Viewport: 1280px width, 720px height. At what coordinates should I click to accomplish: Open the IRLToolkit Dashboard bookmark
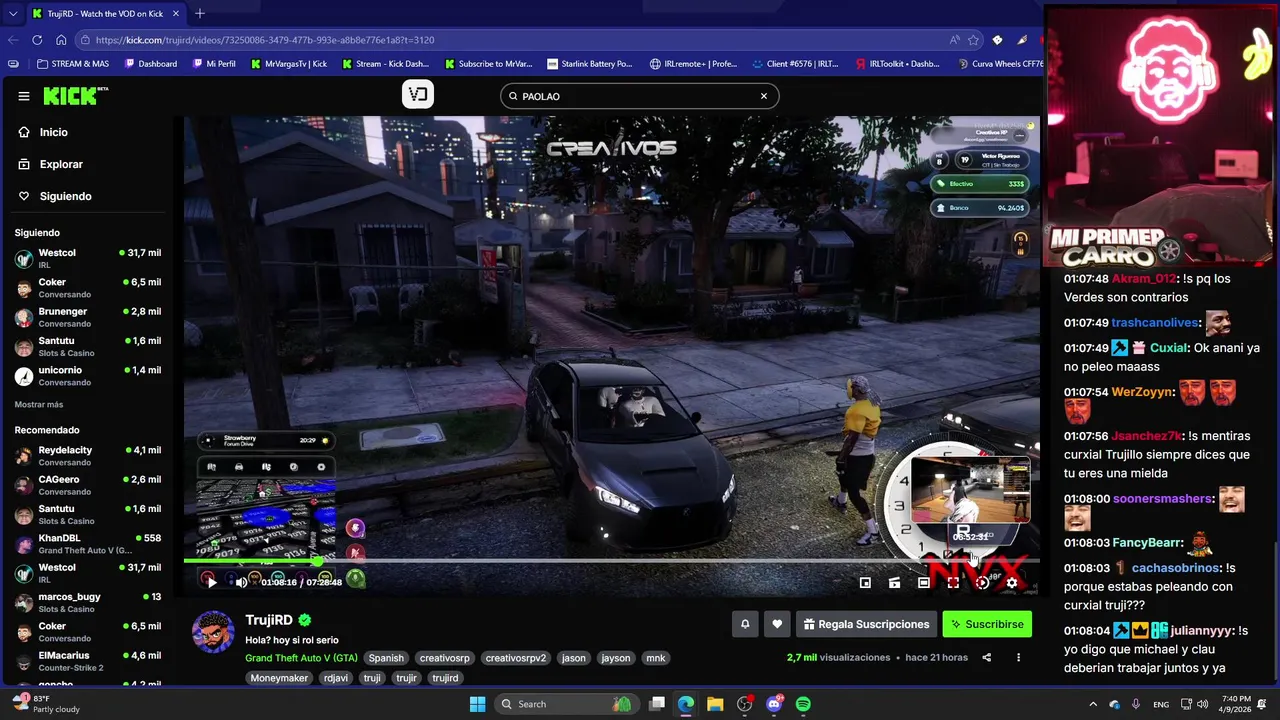[898, 63]
